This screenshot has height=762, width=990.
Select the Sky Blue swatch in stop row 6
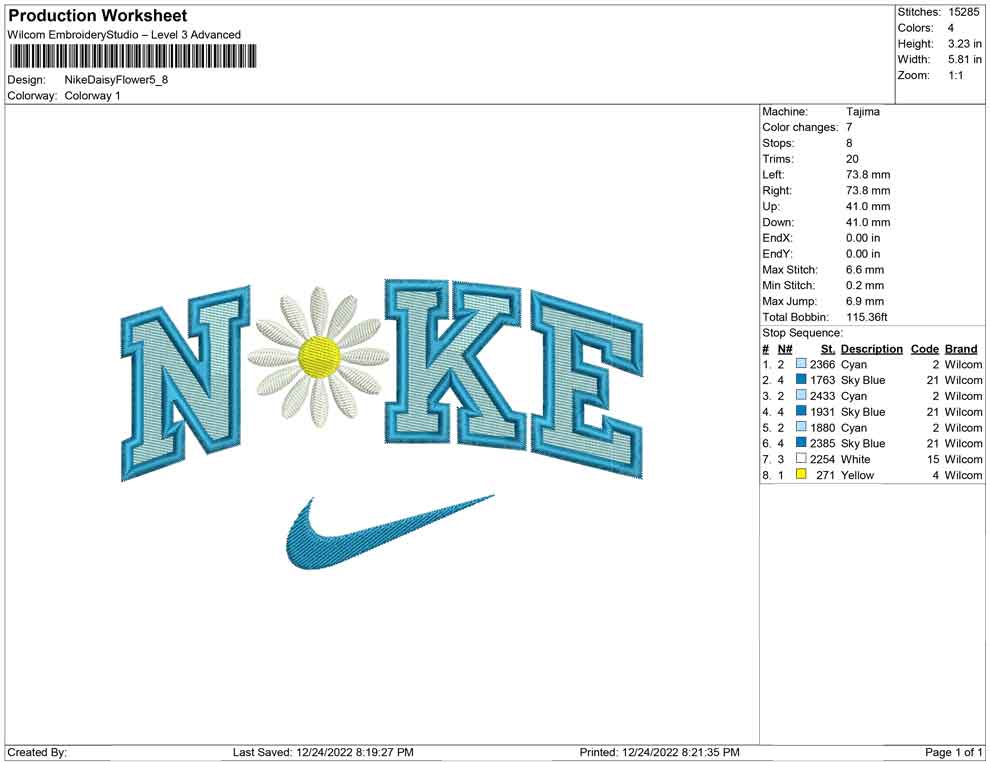(x=801, y=443)
